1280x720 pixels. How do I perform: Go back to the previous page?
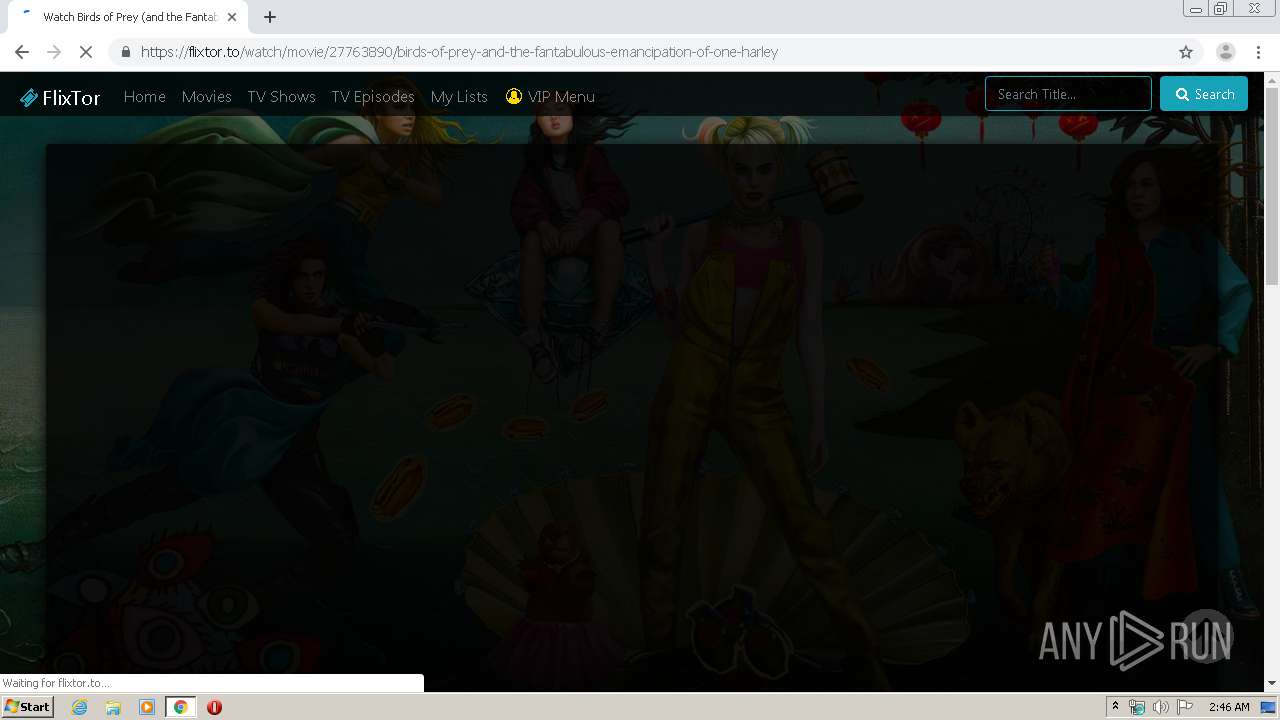(22, 52)
